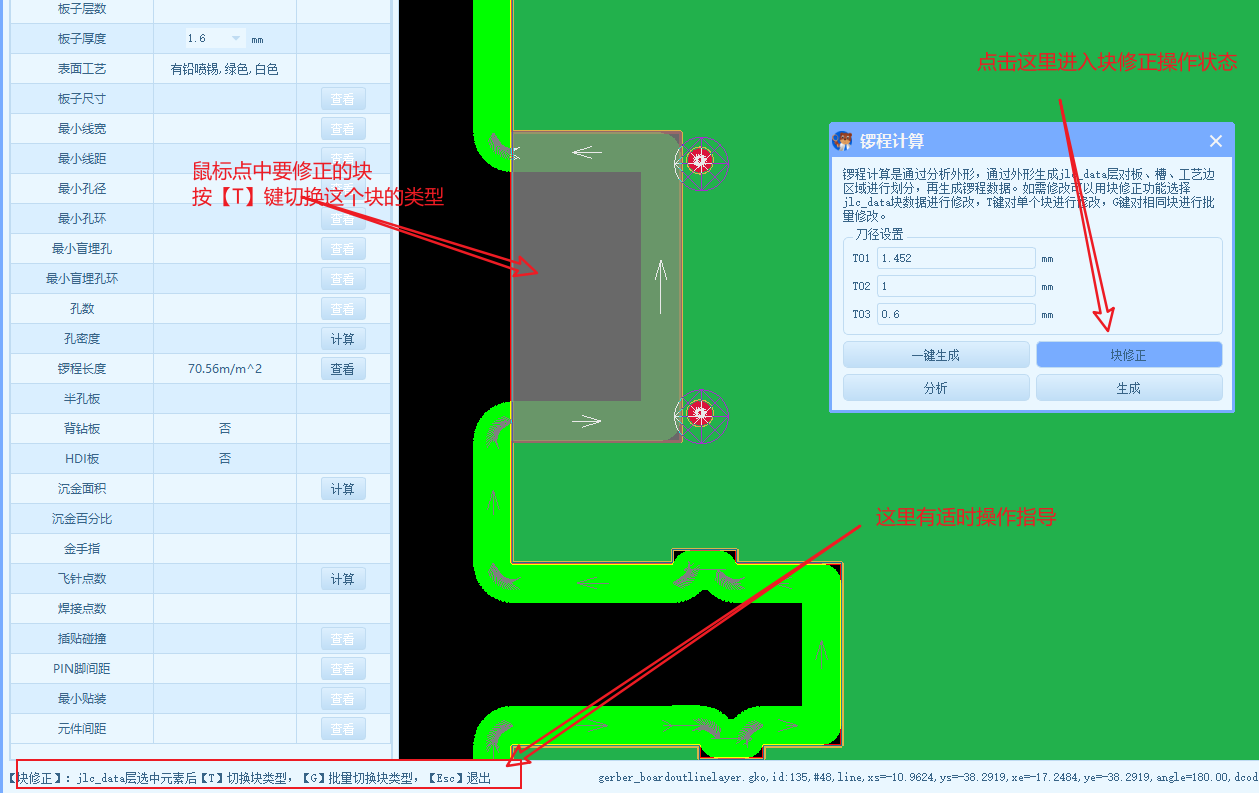Click 计算 for 飞针点数 row
Viewport: 1259px width, 793px height.
click(342, 579)
